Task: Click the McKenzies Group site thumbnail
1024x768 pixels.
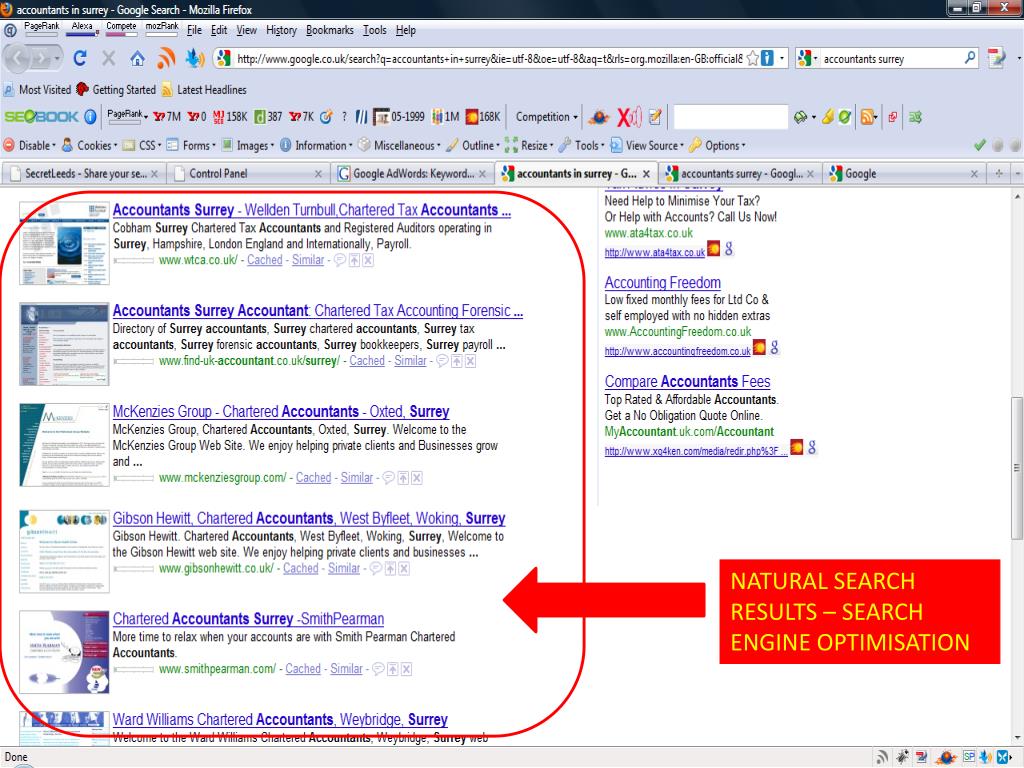Action: 64,445
